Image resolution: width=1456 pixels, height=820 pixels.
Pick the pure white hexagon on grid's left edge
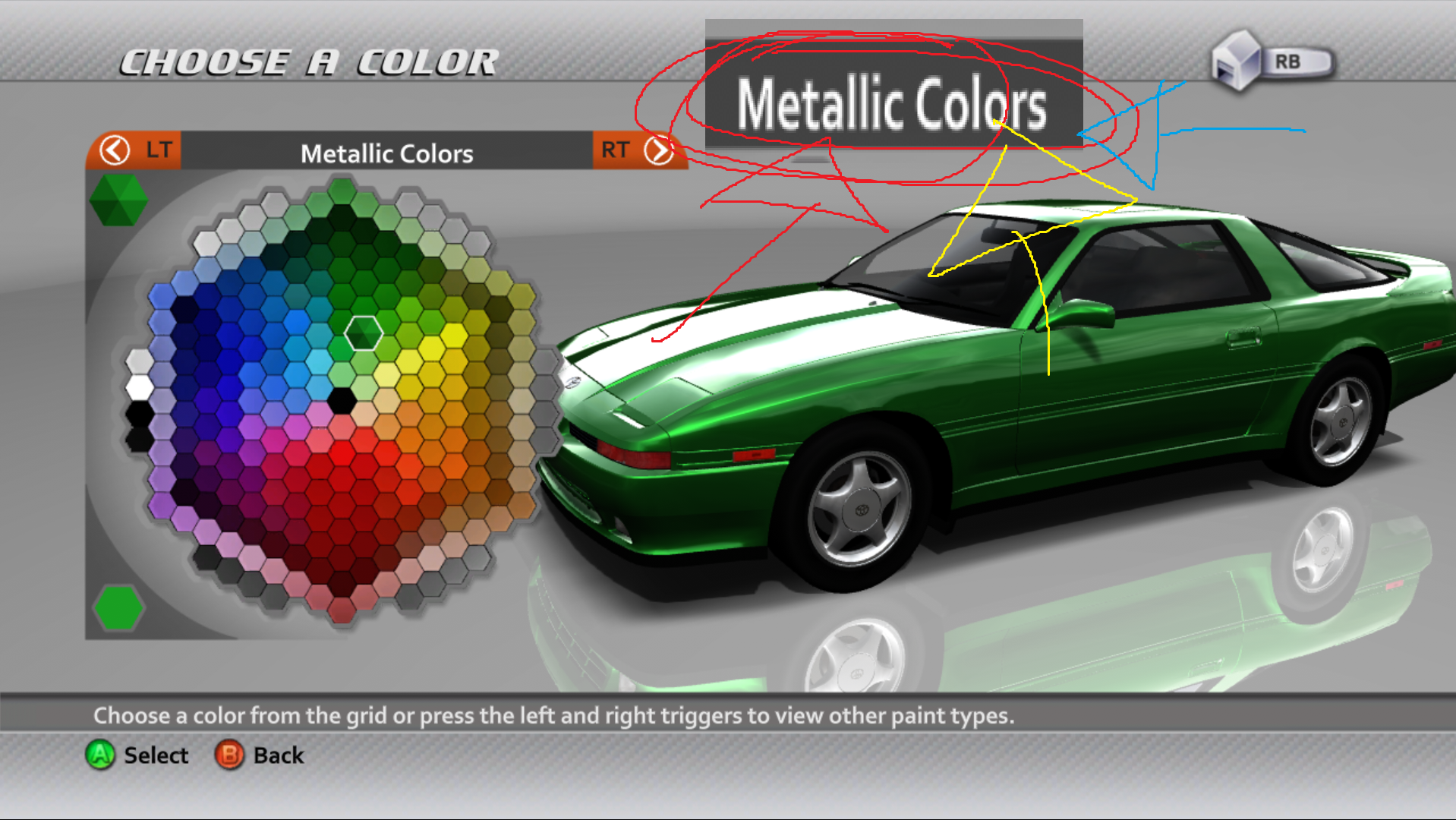[140, 387]
